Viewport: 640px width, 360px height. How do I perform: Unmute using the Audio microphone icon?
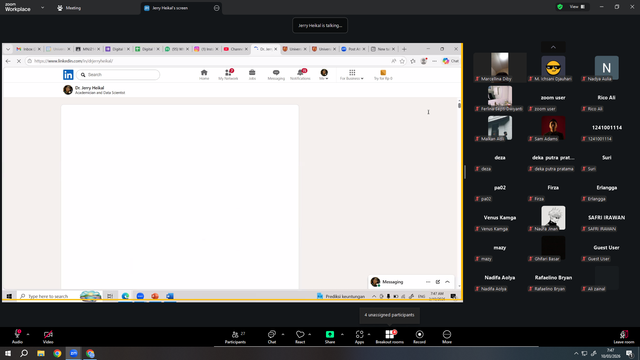[18, 334]
